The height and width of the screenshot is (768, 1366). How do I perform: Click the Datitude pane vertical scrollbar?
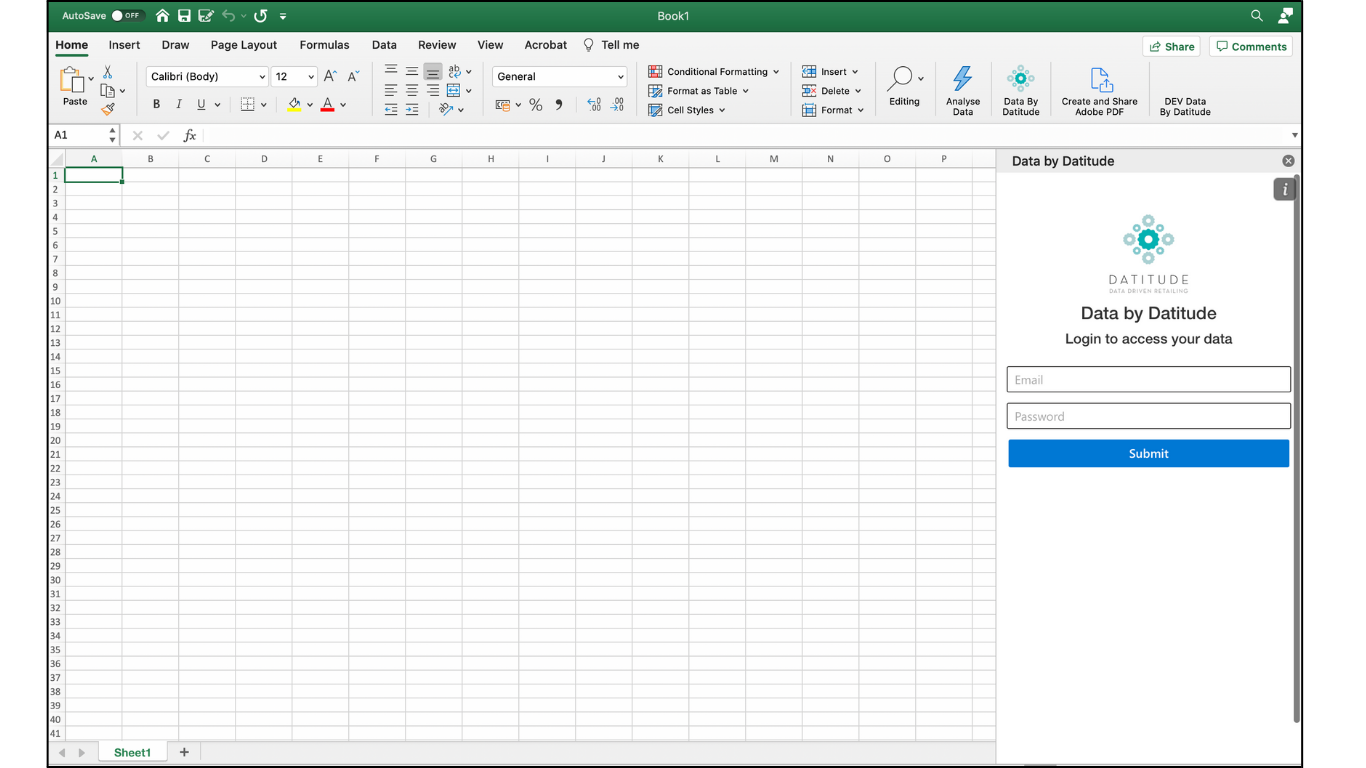point(1296,450)
